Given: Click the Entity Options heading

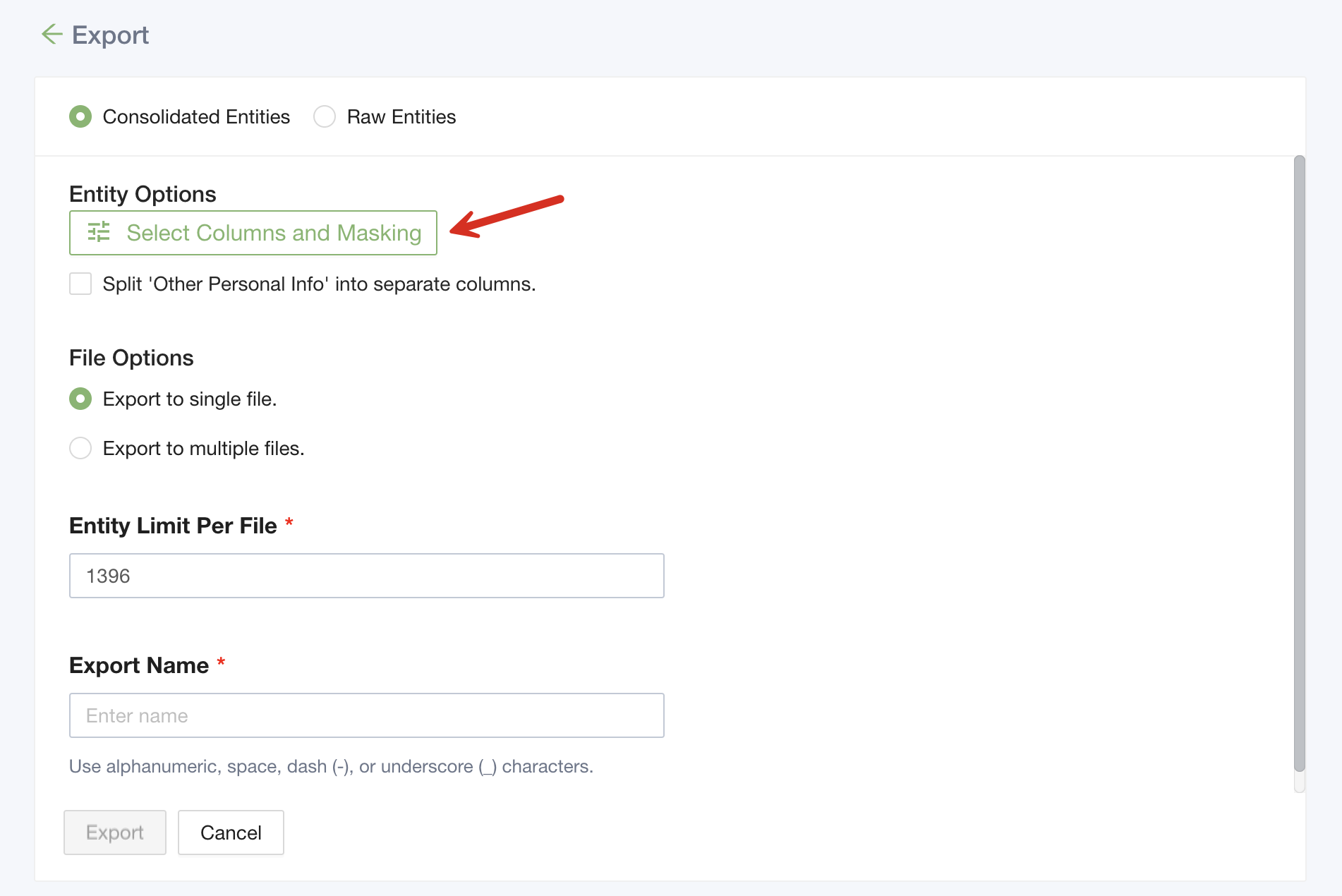Looking at the screenshot, I should click(x=143, y=194).
